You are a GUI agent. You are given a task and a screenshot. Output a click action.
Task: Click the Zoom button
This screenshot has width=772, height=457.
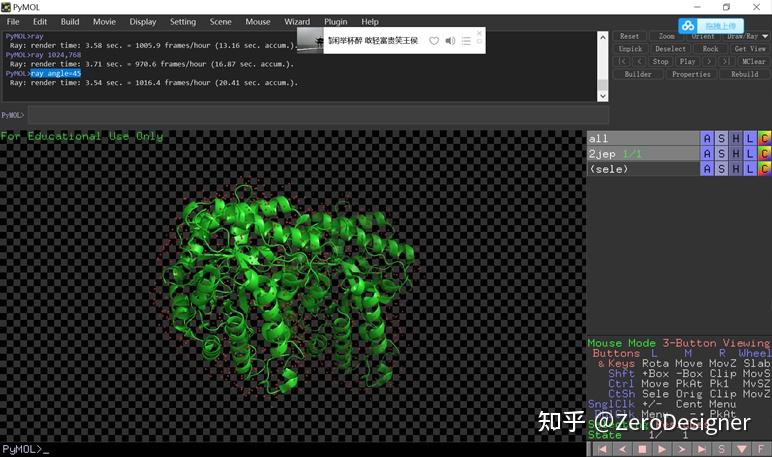pyautogui.click(x=667, y=36)
